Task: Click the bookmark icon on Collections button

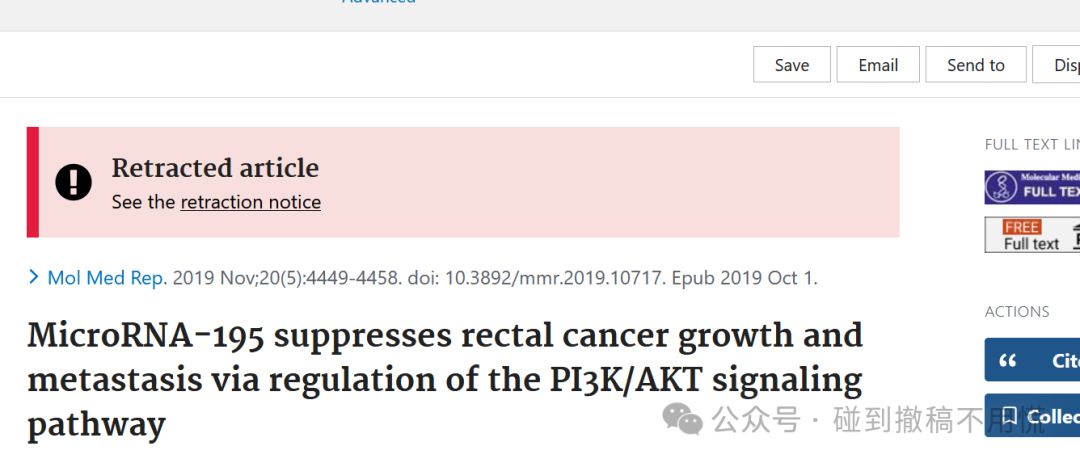Action: click(x=1010, y=415)
